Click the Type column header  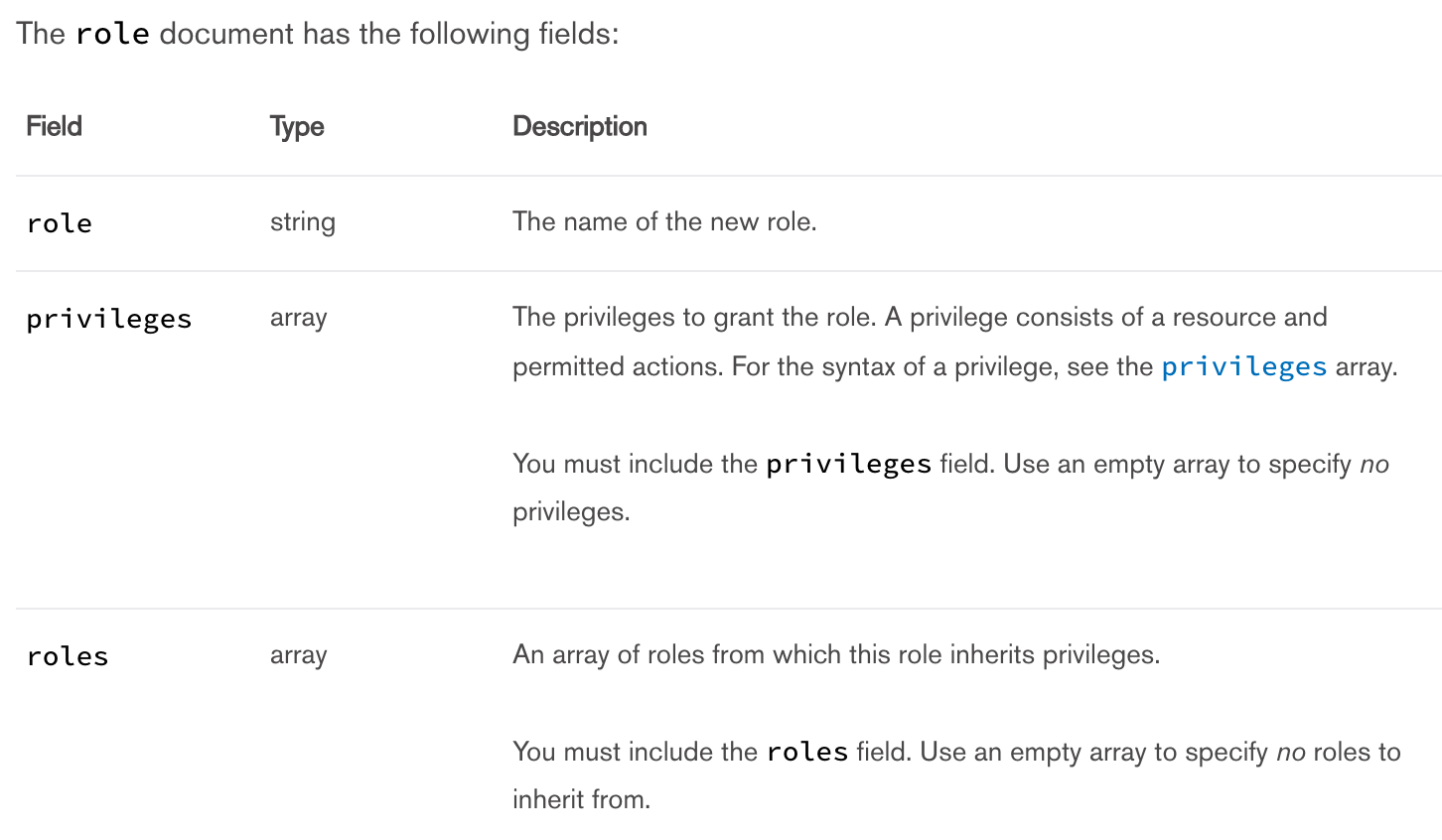pyautogui.click(x=297, y=126)
